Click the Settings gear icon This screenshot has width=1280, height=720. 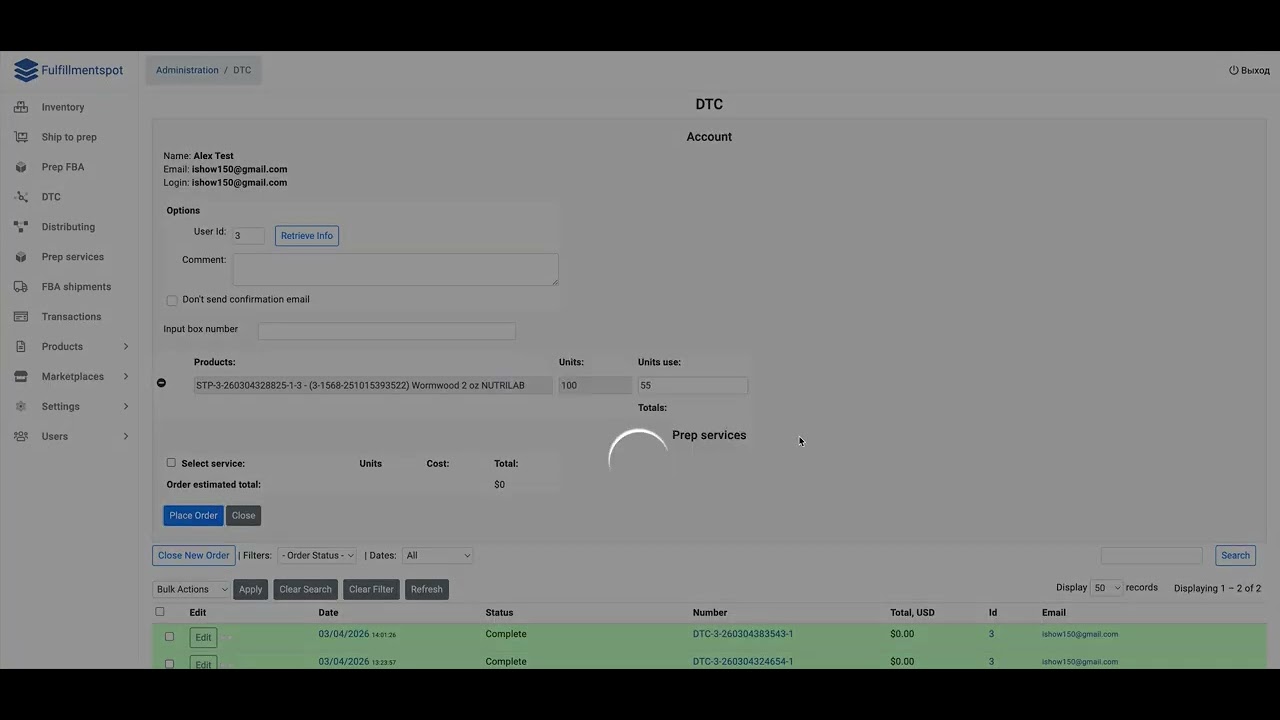pyautogui.click(x=21, y=407)
